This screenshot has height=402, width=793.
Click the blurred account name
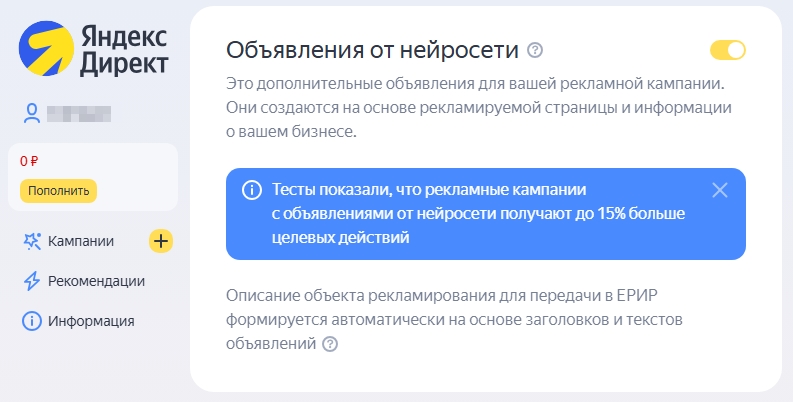pos(79,114)
